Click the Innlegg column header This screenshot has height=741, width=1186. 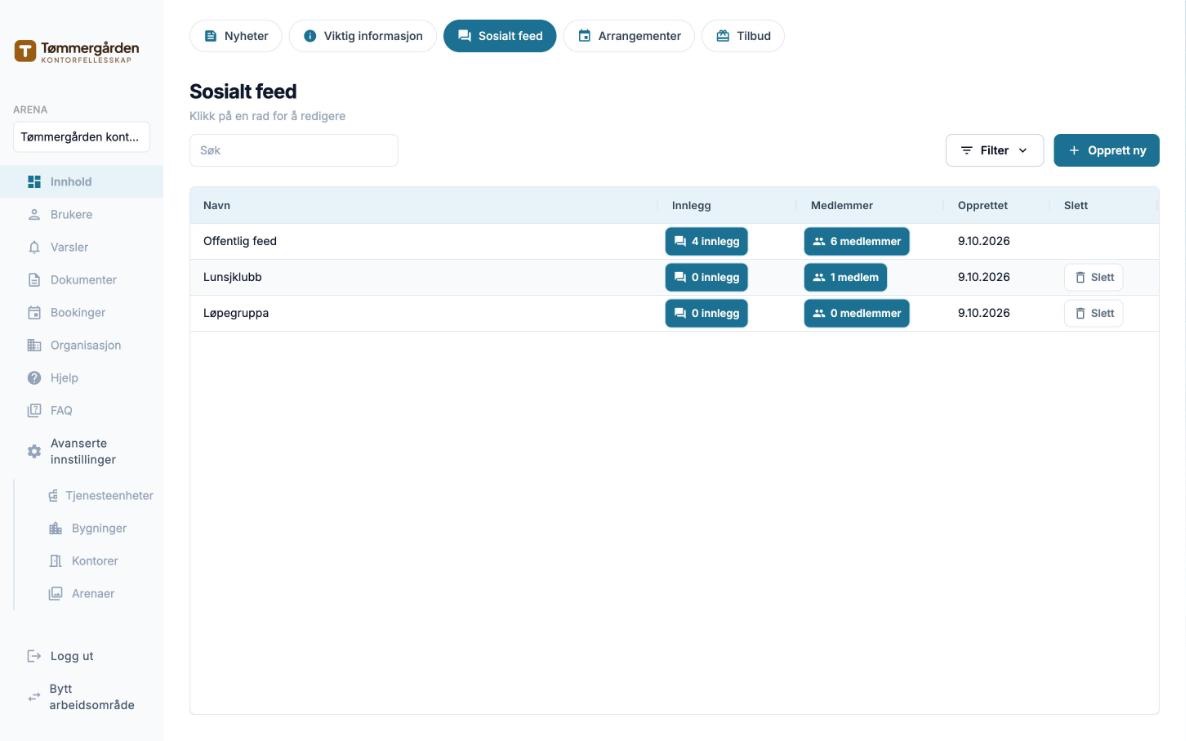(691, 205)
